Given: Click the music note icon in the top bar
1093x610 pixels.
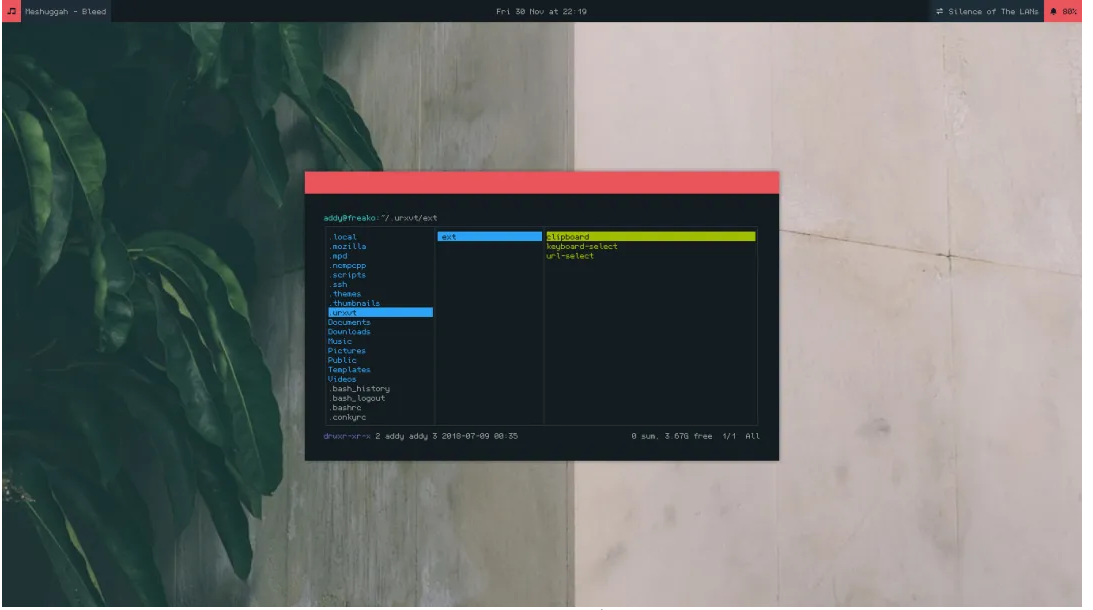Looking at the screenshot, I should (11, 11).
